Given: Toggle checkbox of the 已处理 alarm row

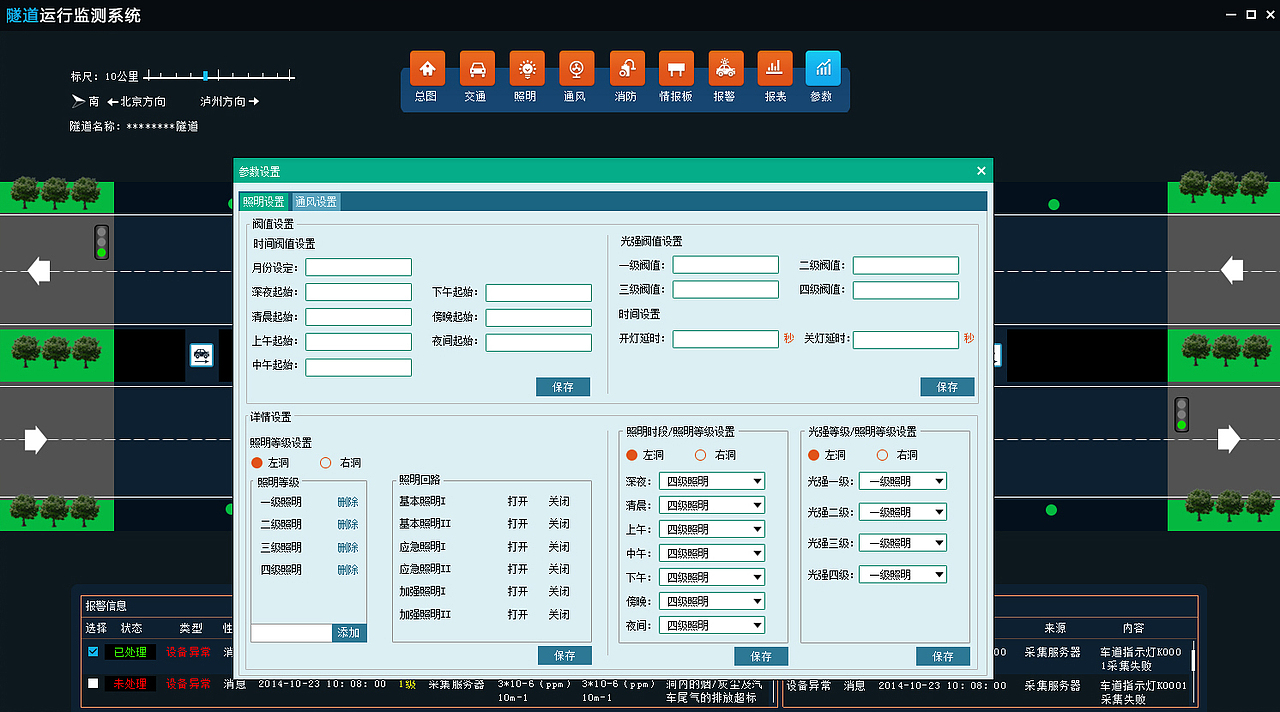Looking at the screenshot, I should (x=93, y=652).
